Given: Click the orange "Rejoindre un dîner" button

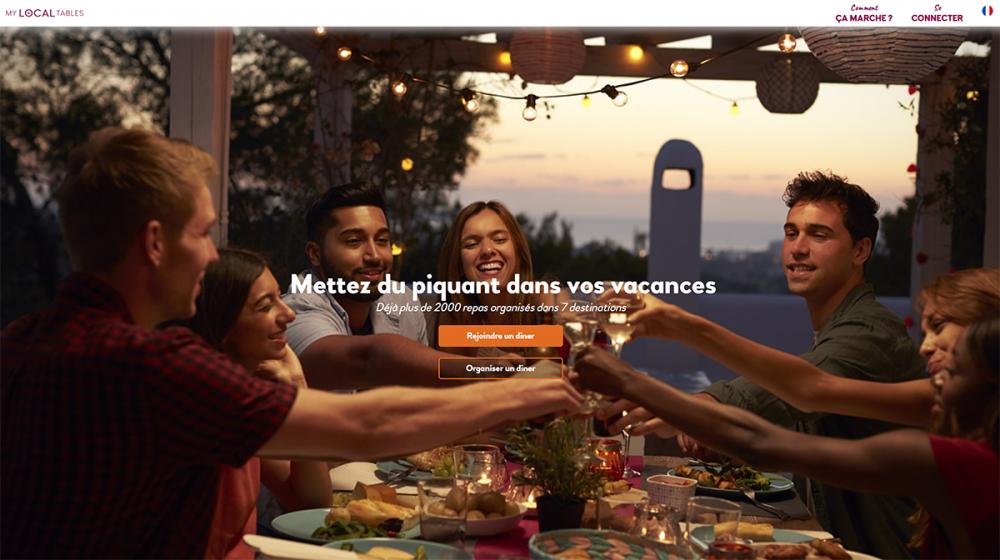Looking at the screenshot, I should click(501, 335).
